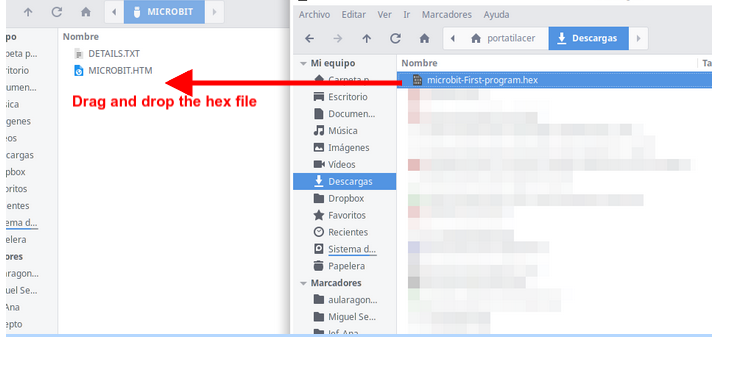Open home folder in MICROBIT window

pos(86,12)
